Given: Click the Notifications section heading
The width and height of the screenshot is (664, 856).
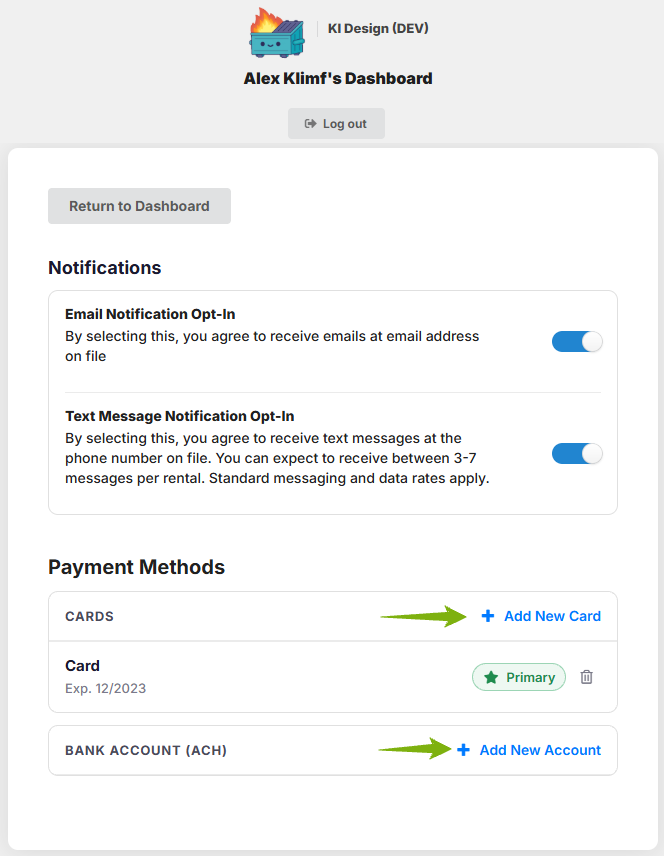Looking at the screenshot, I should point(105,268).
